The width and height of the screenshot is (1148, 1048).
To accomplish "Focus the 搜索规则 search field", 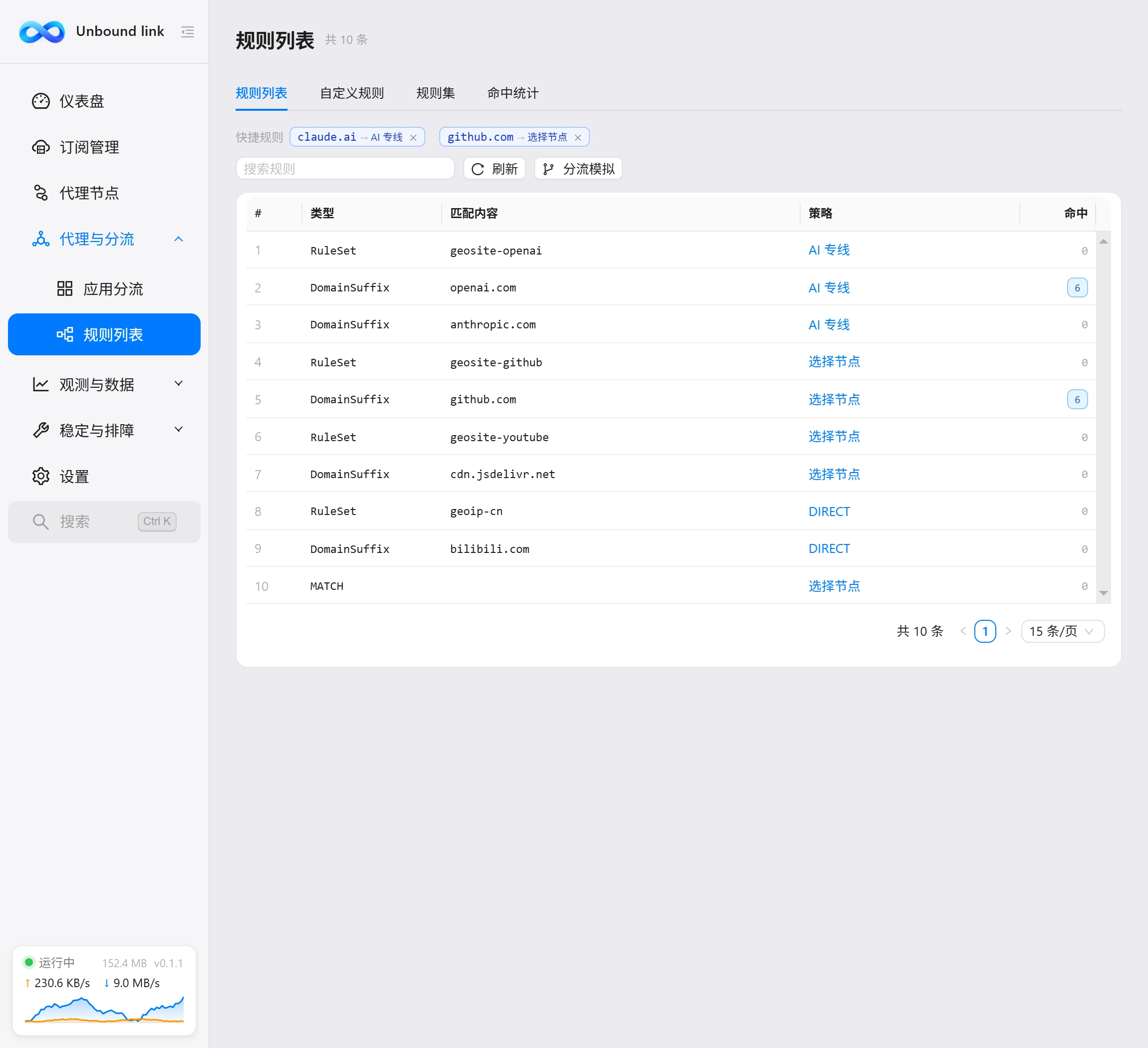I will pyautogui.click(x=345, y=169).
